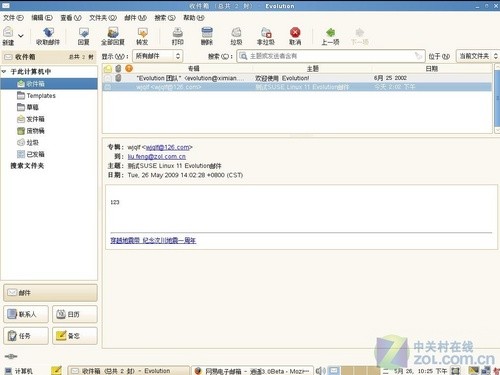The width and height of the screenshot is (500, 375).
Task: Go to previous message with 上一项 arrow
Action: (x=330, y=32)
